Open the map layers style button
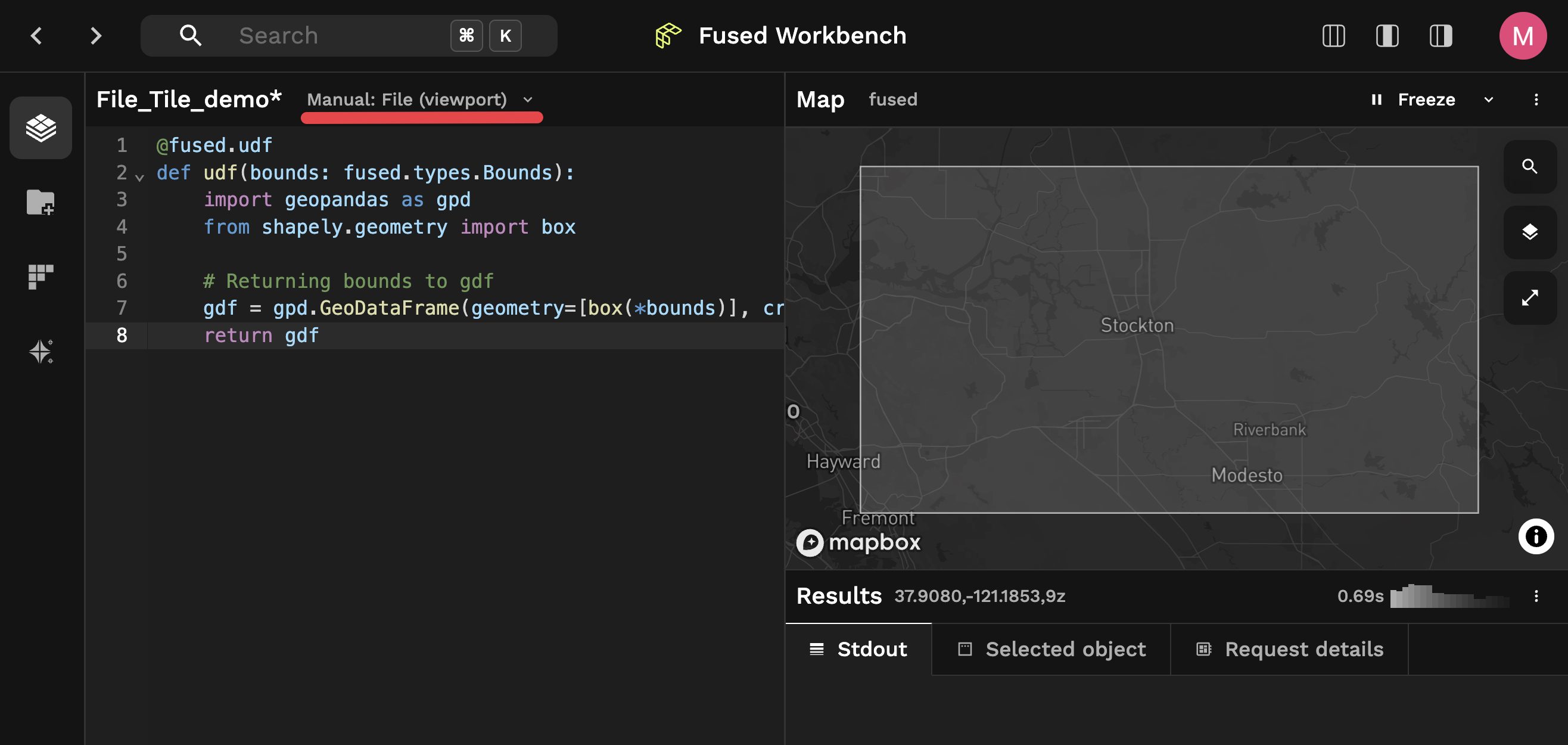Image resolution: width=1568 pixels, height=745 pixels. [1530, 231]
